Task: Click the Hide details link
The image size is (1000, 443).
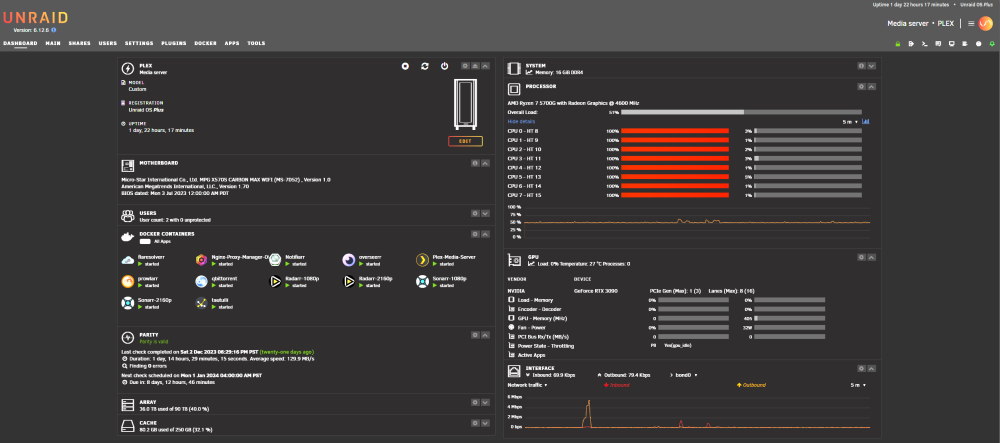Action: pos(522,121)
